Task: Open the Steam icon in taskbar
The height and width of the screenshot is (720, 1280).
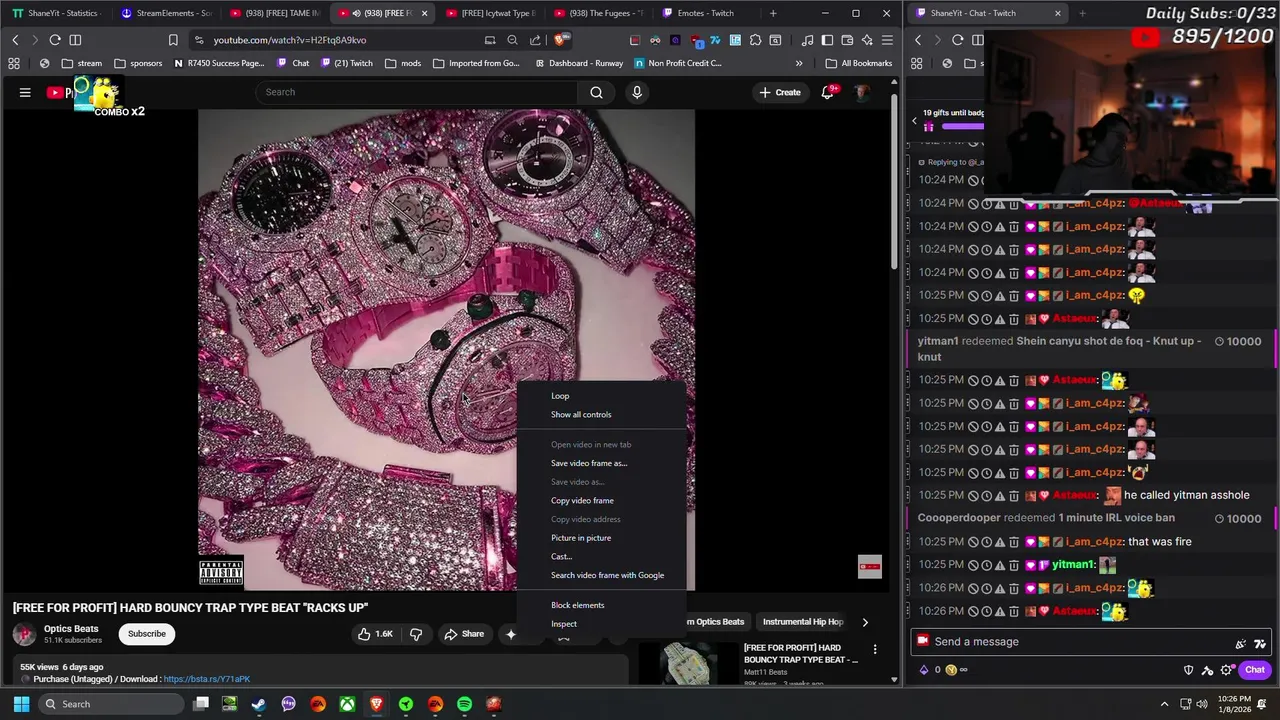Action: click(259, 704)
